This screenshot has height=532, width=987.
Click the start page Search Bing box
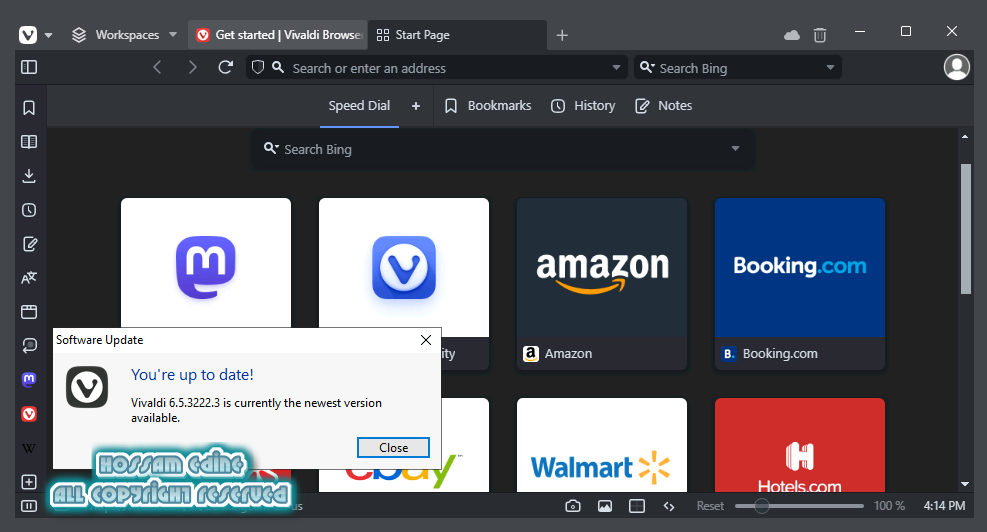pos(502,149)
